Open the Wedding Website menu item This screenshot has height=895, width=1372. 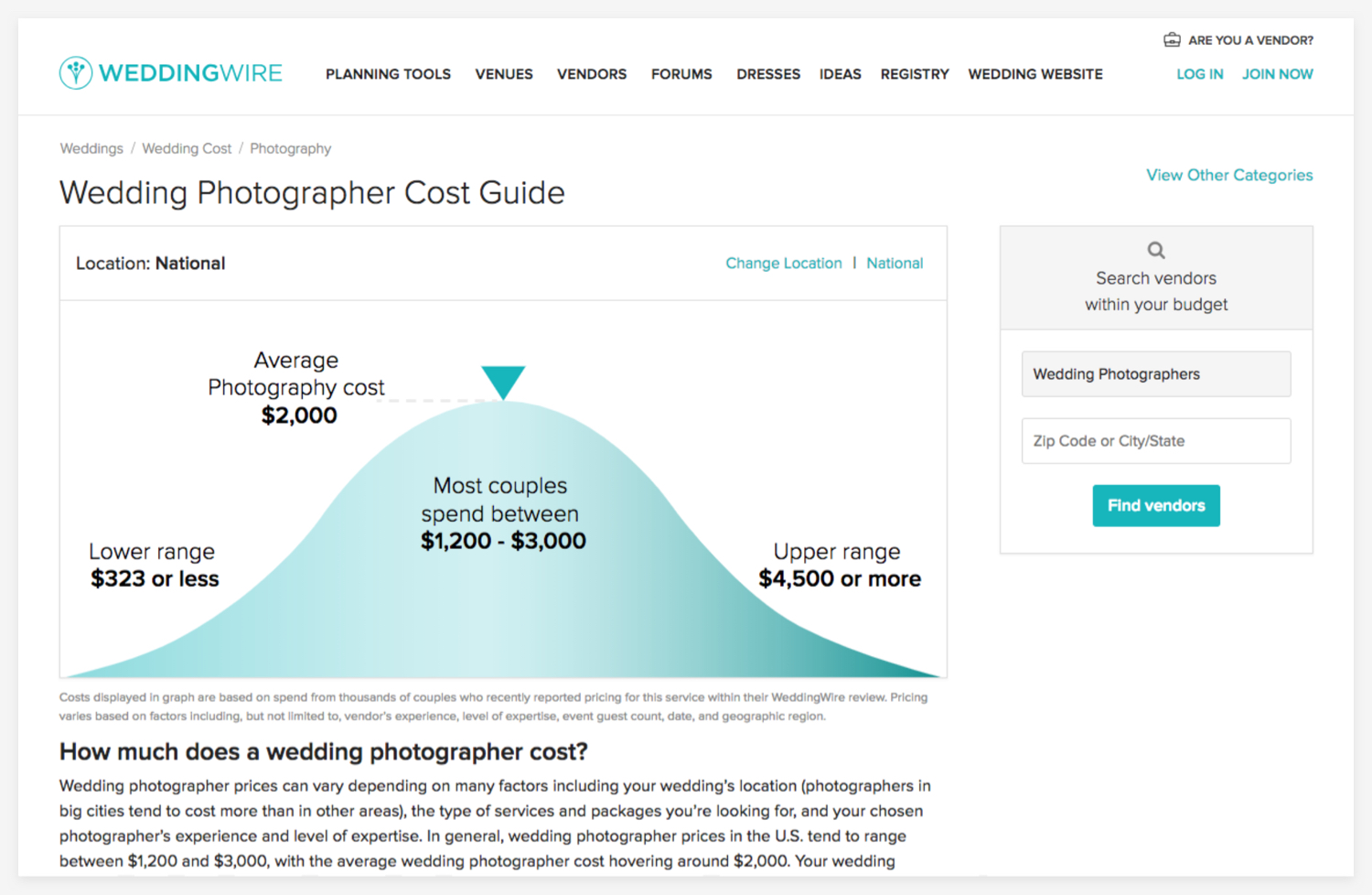click(x=1035, y=74)
